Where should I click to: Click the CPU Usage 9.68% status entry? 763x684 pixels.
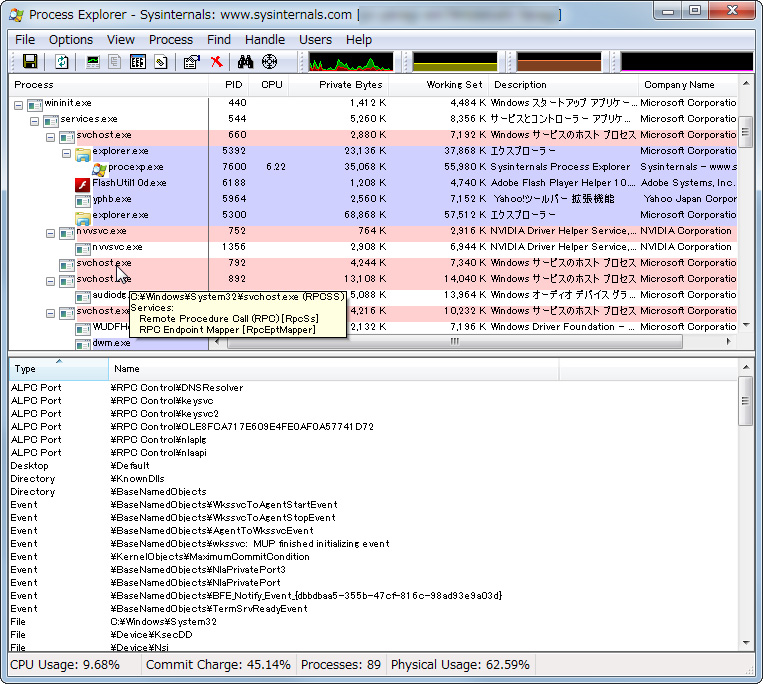click(65, 665)
